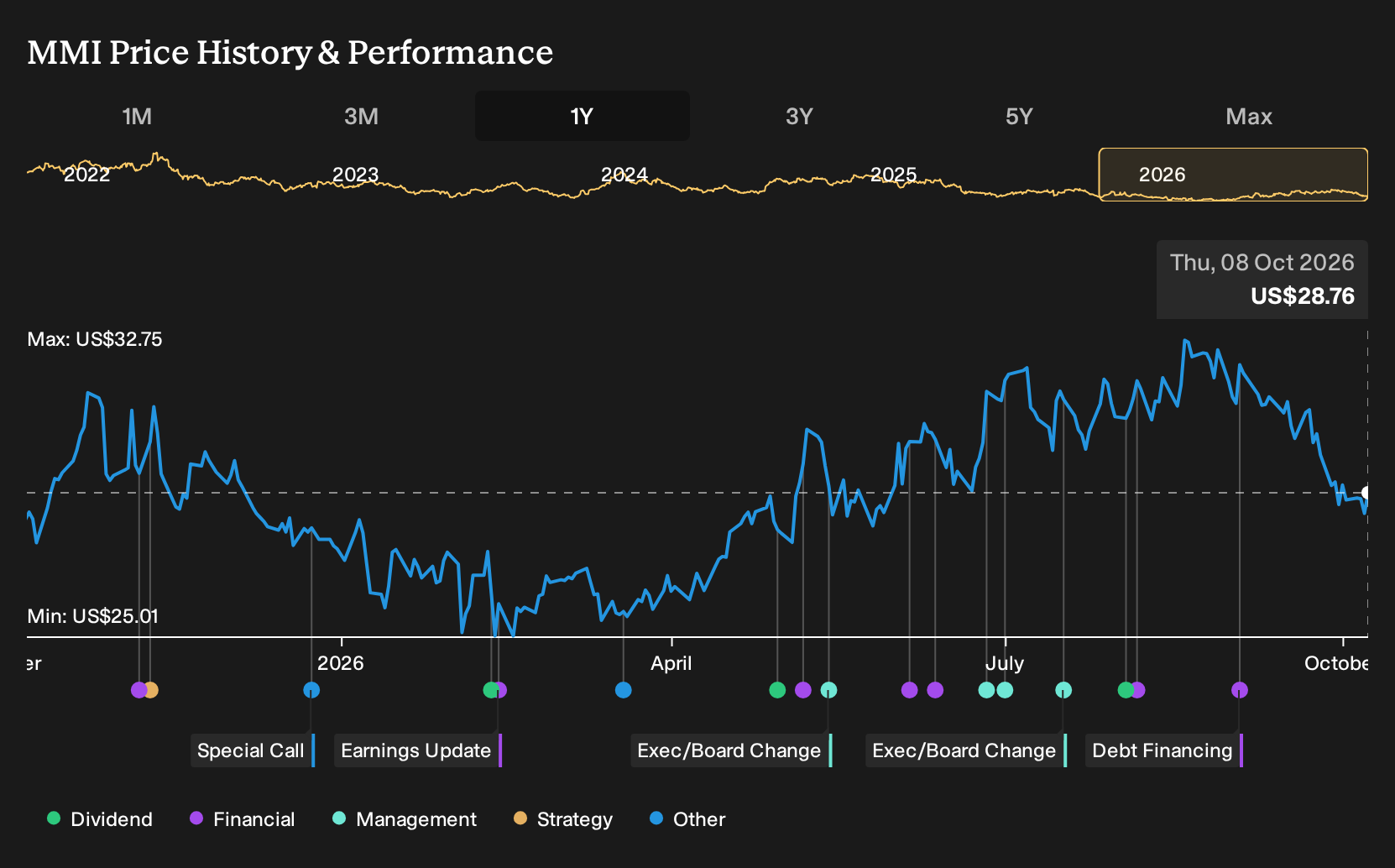
Task: Select the 1Y range tab
Action: pyautogui.click(x=583, y=116)
